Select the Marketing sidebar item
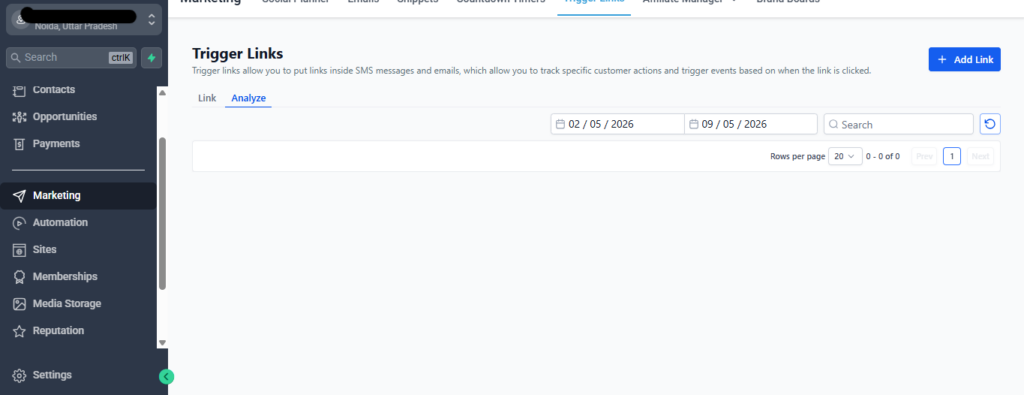This screenshot has height=395, width=1024. [x=78, y=195]
